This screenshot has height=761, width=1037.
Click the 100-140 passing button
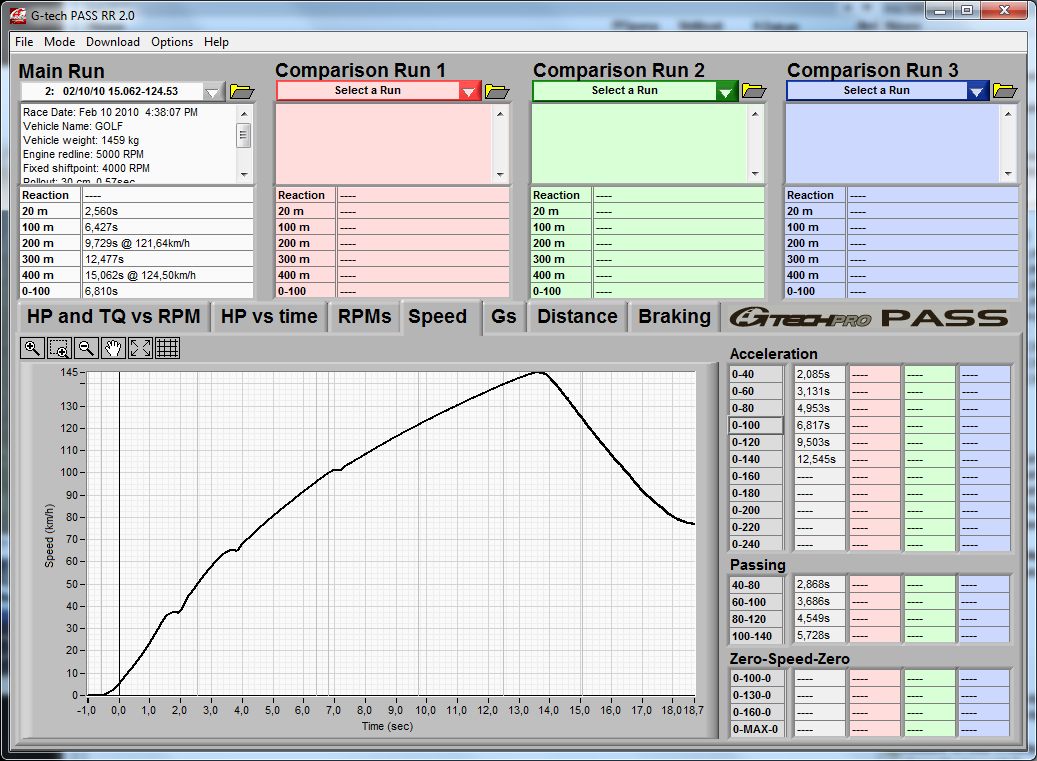(757, 636)
